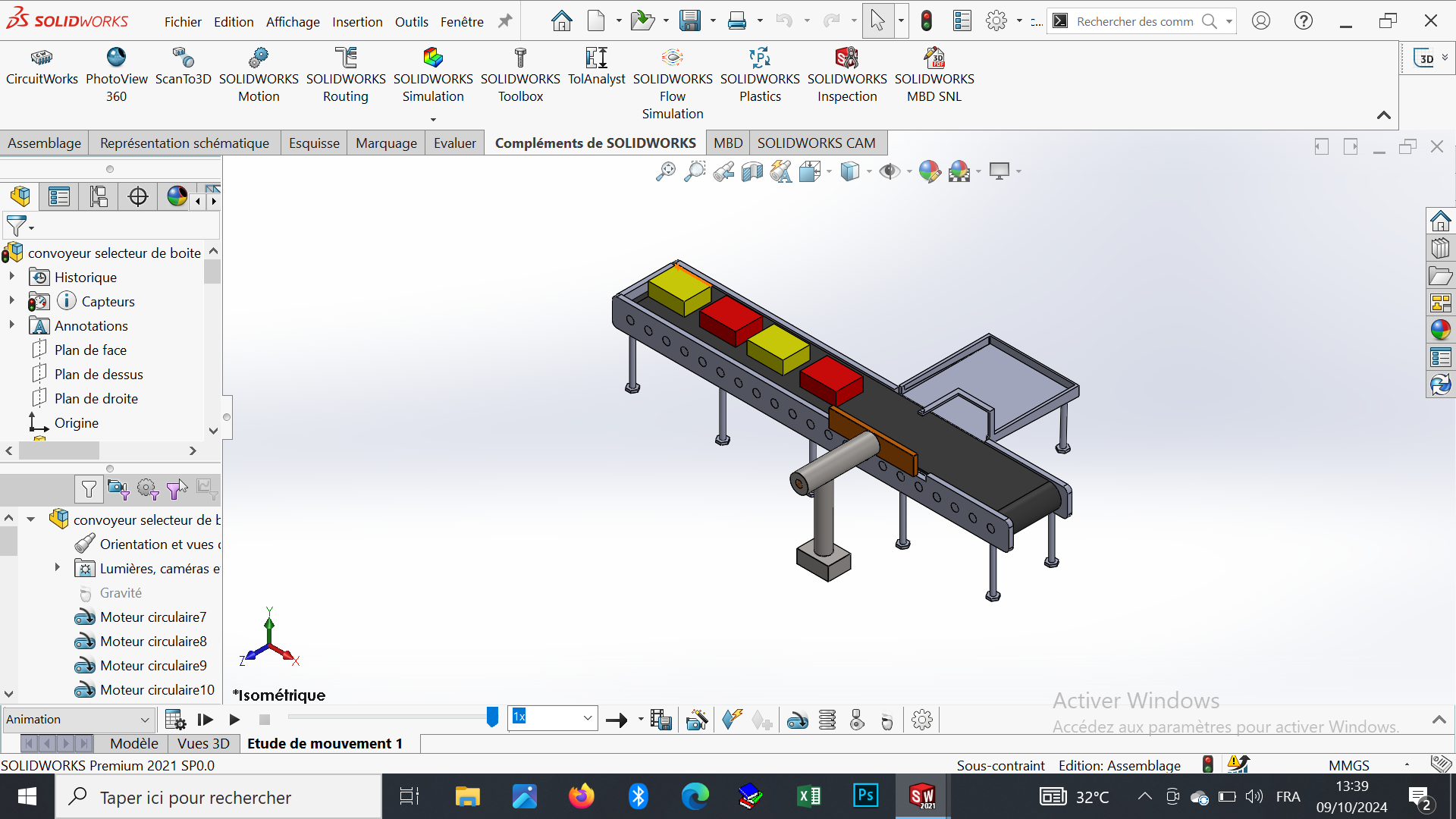Add a Motor via motion toolbar icon
Viewport: 1456px width, 819px height.
coord(798,720)
